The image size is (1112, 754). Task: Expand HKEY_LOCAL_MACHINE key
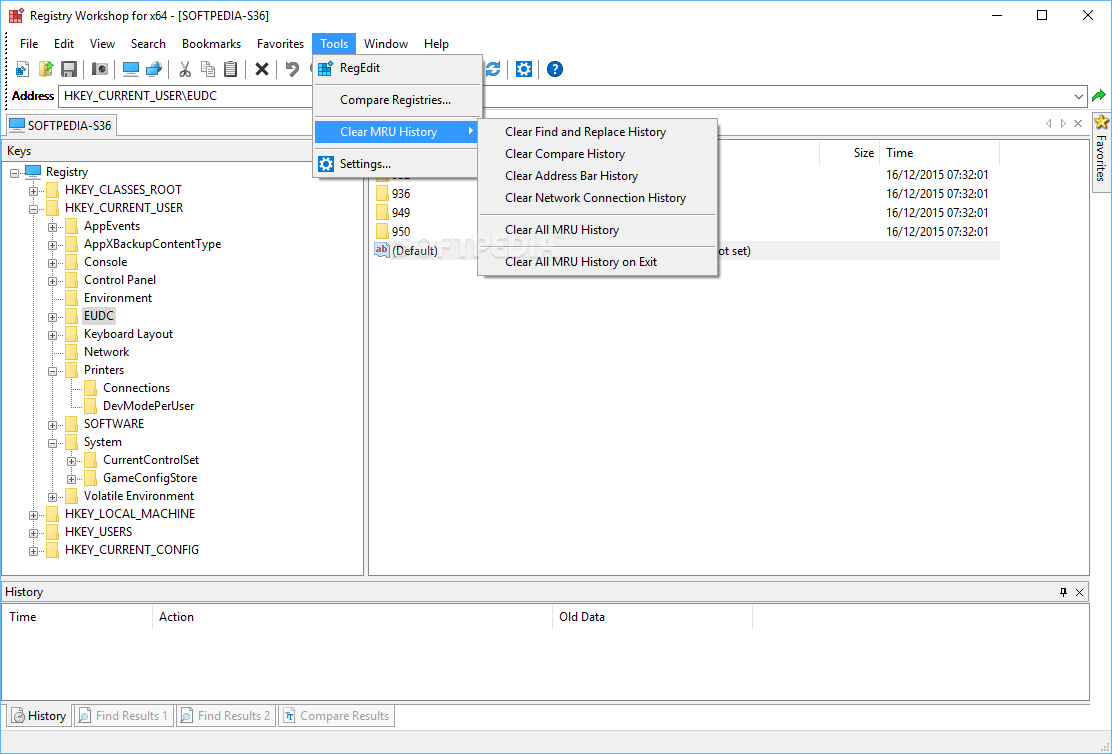tap(33, 515)
